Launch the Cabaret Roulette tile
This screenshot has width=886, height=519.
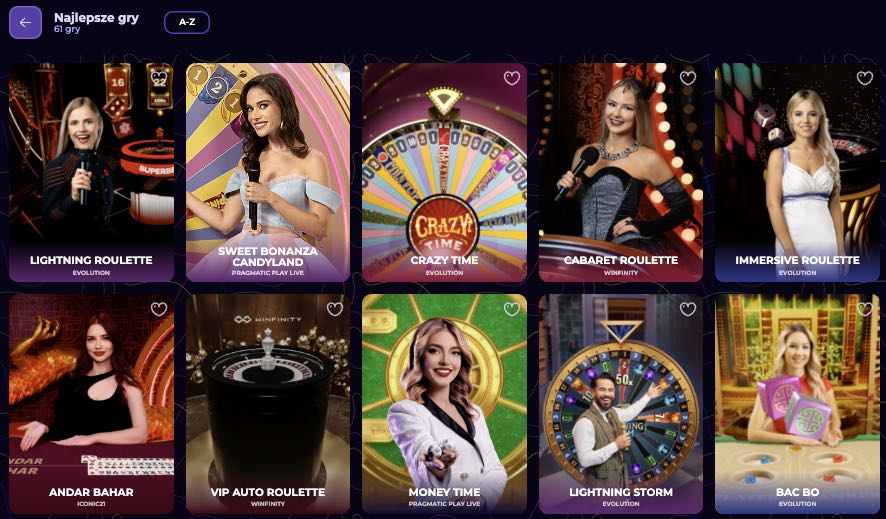tap(621, 172)
